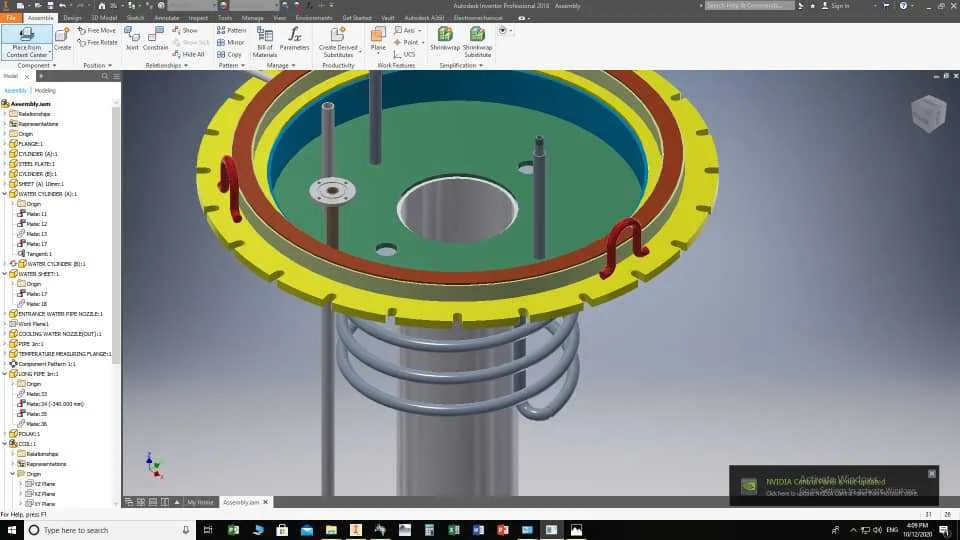Screen dimensions: 960x540
Task: Open the Bill of Materials
Action: [265, 39]
